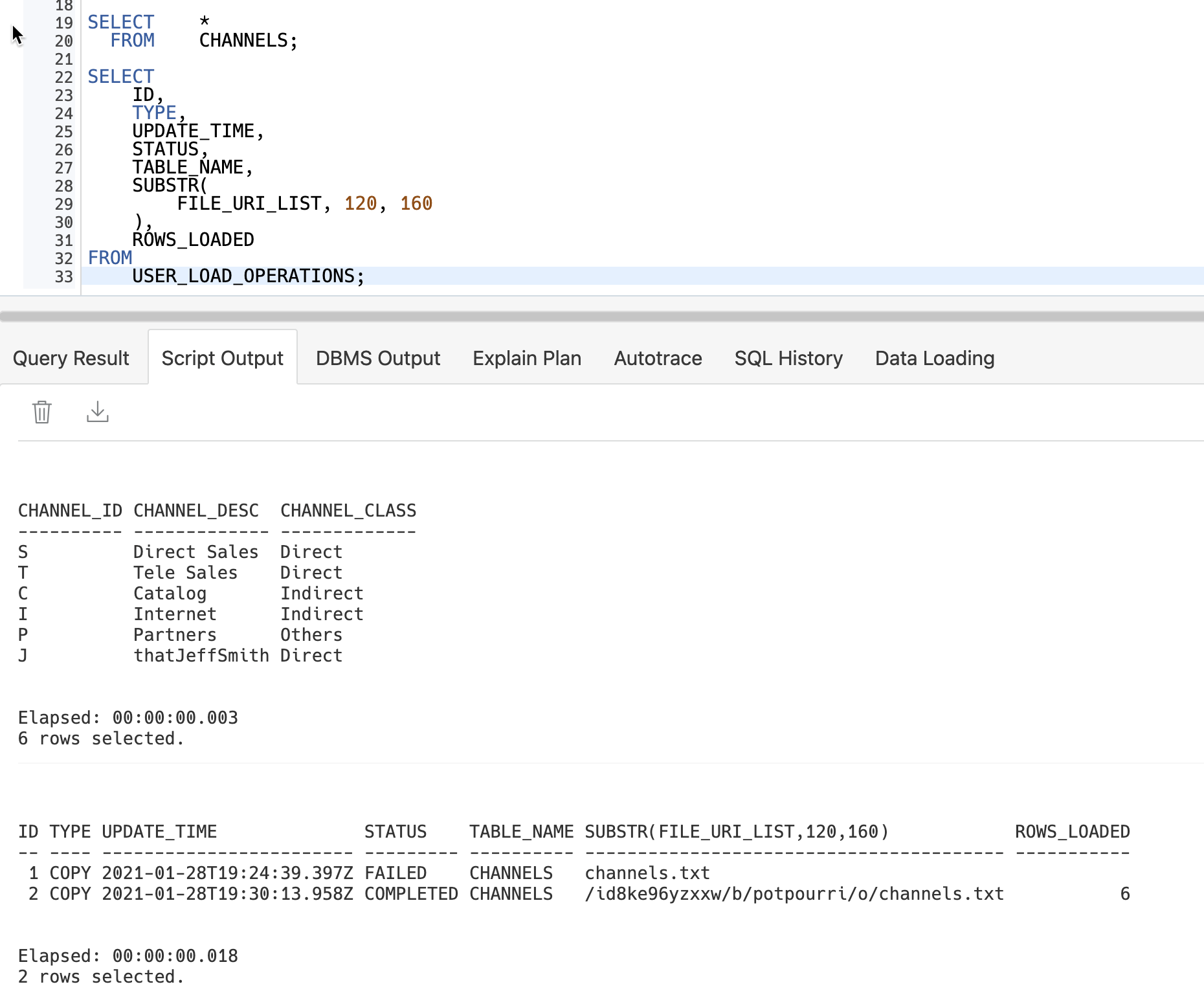
Task: Click the COMPLETED status in the output
Action: [x=411, y=894]
